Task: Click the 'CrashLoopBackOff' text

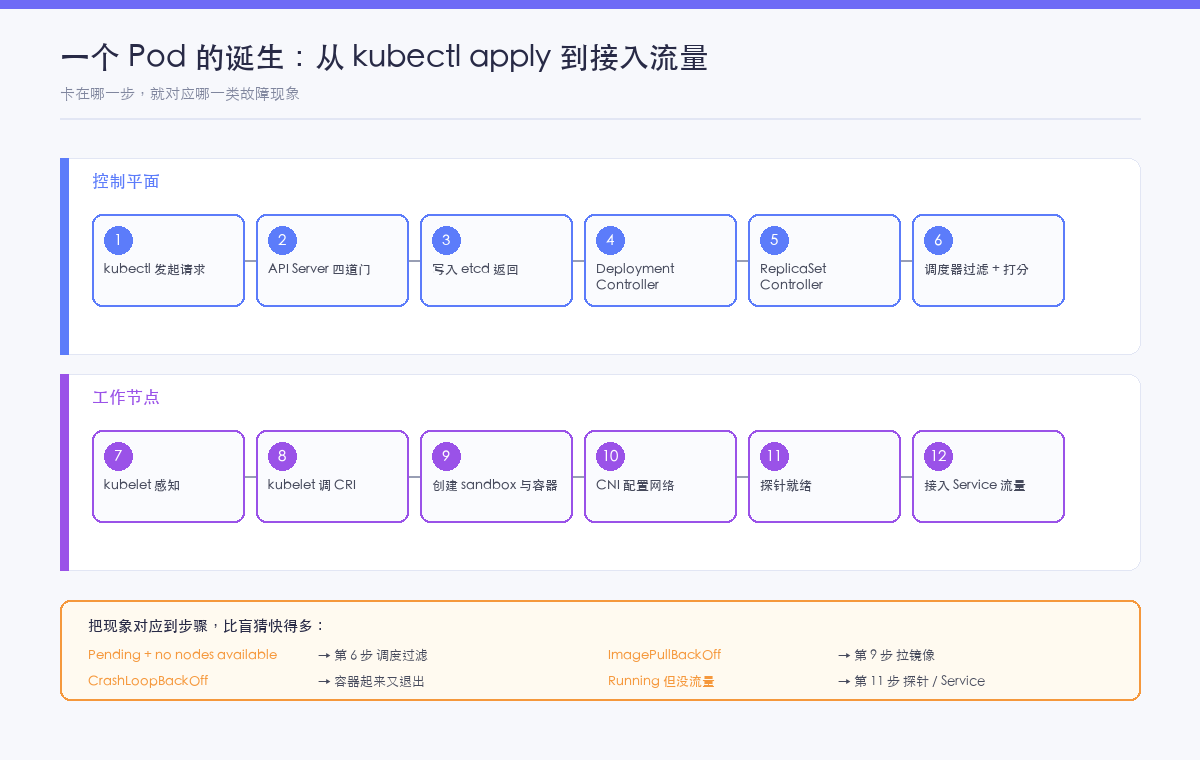Action: pos(148,681)
